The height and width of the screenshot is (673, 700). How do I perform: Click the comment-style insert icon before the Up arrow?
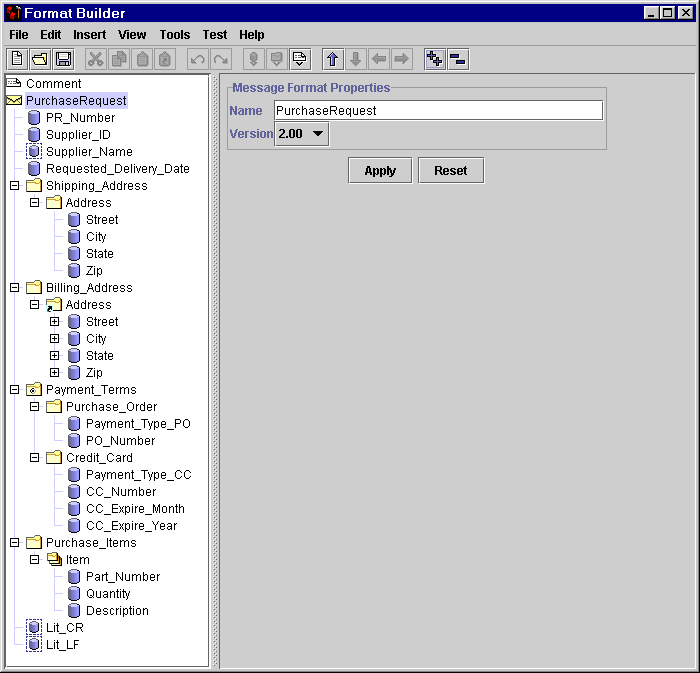pos(300,59)
